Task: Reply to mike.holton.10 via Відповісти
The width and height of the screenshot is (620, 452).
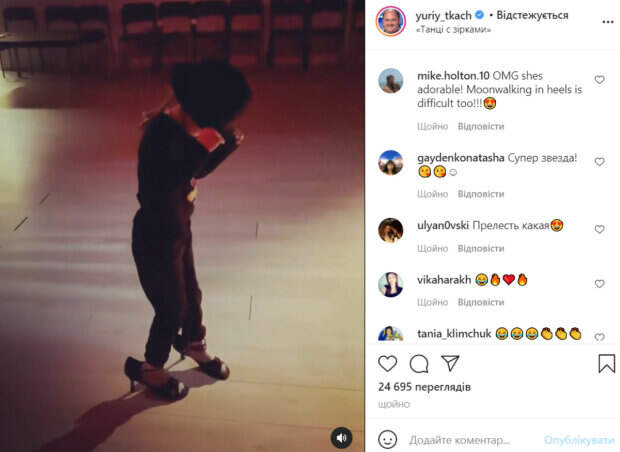Action: [481, 126]
